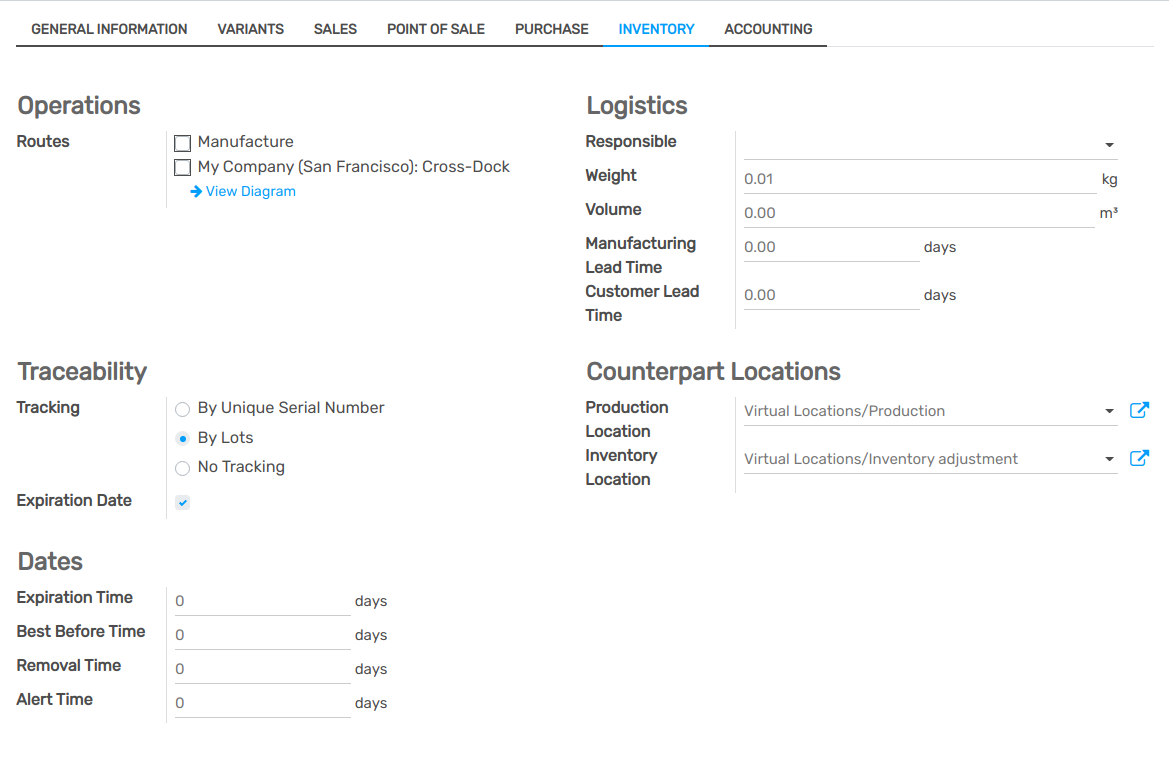Open the Purchase tab

(x=551, y=29)
